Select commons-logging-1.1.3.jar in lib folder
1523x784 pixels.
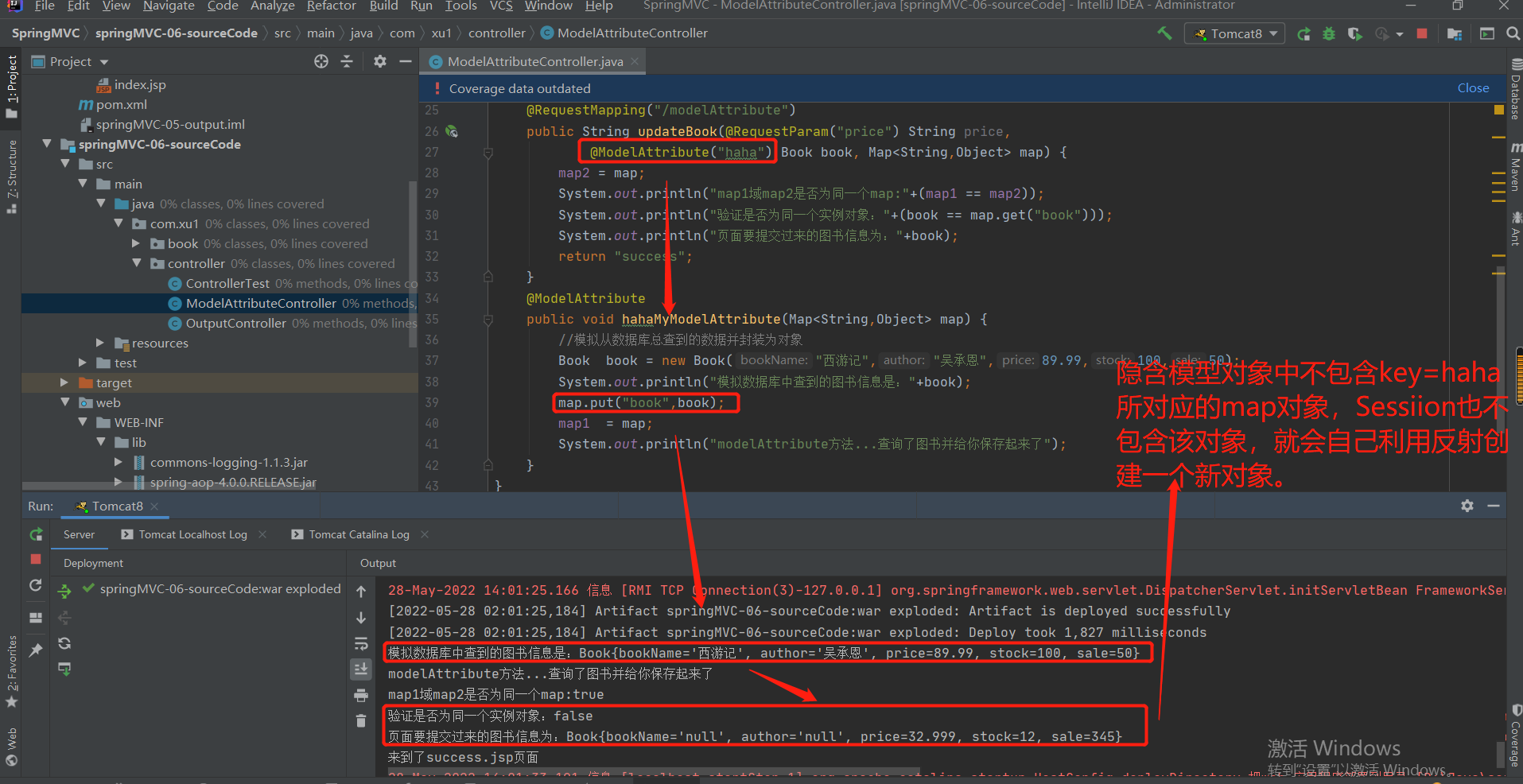(228, 462)
